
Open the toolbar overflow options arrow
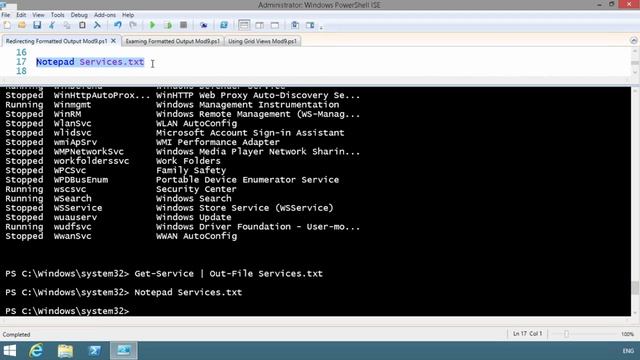pos(321,27)
